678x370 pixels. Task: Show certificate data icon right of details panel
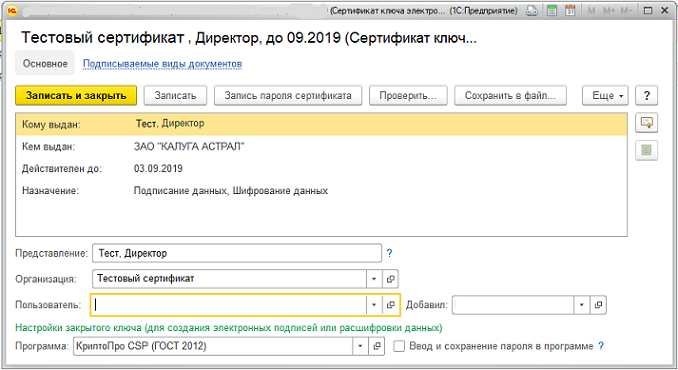pyautogui.click(x=646, y=123)
